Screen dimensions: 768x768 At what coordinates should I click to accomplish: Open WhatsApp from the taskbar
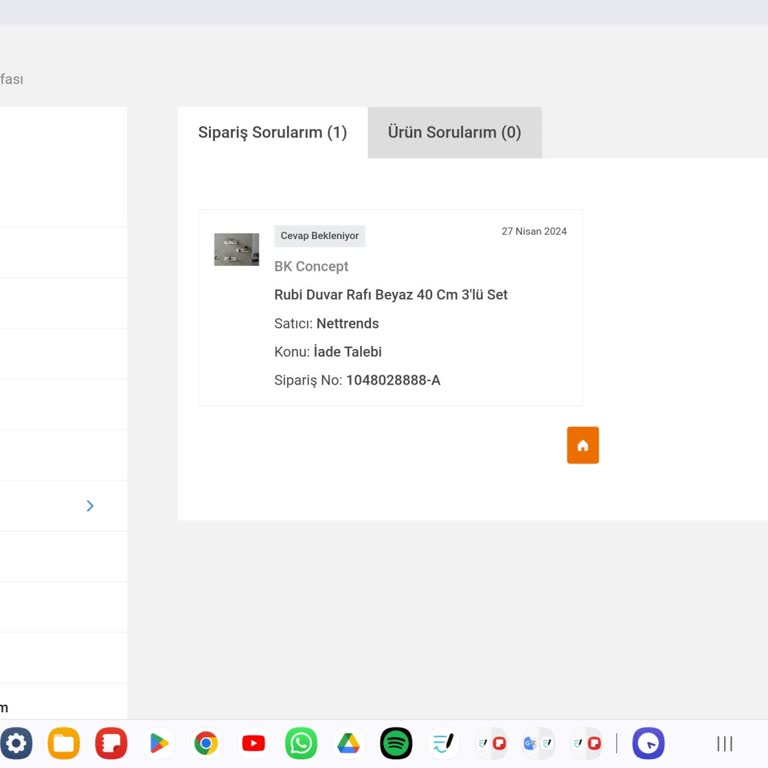point(301,743)
